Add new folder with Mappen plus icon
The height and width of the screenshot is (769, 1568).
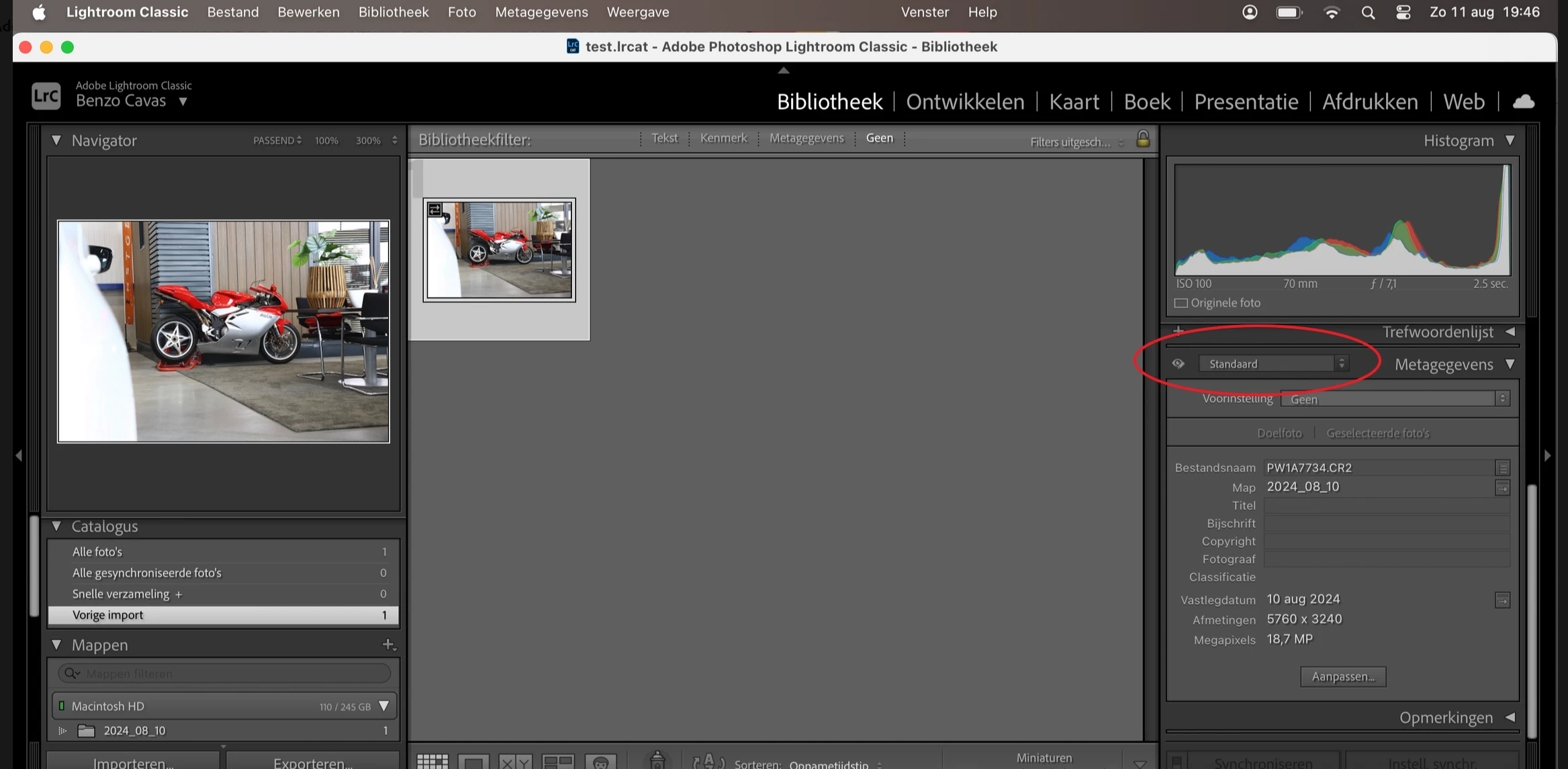coord(388,645)
